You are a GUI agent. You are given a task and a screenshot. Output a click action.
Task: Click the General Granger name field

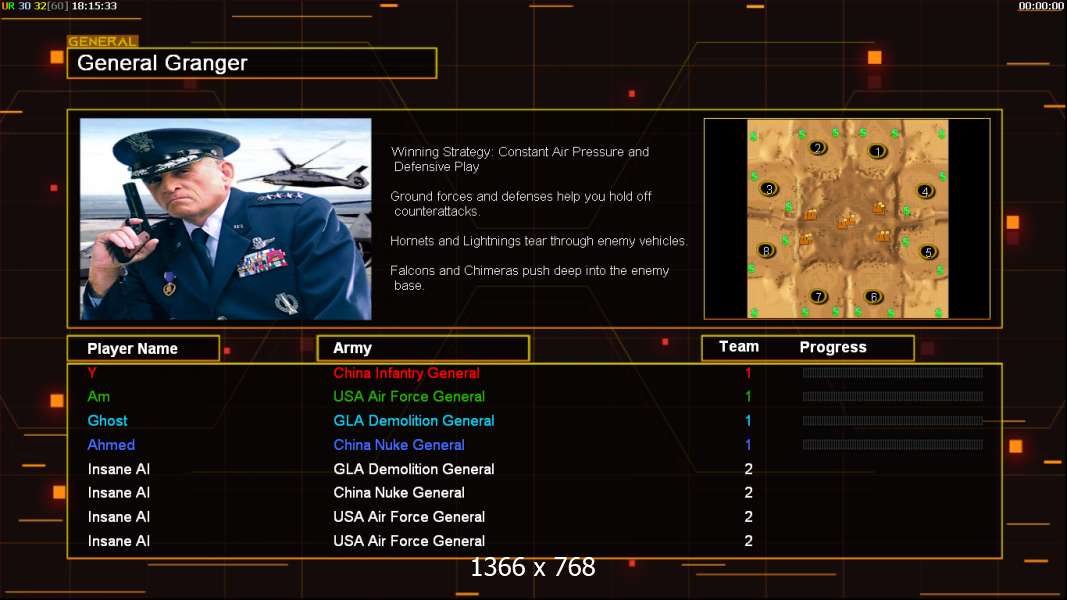point(252,63)
